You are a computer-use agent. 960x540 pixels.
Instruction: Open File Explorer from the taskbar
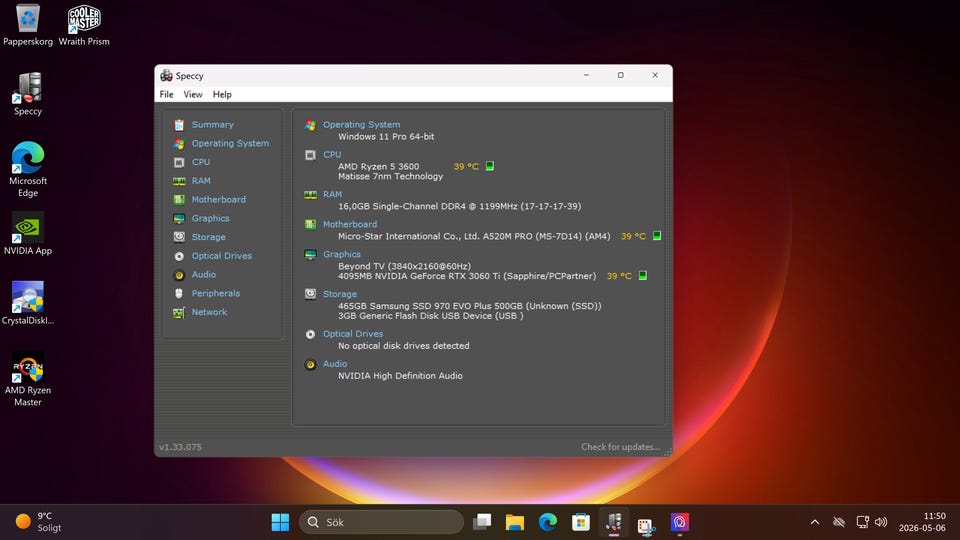click(515, 522)
